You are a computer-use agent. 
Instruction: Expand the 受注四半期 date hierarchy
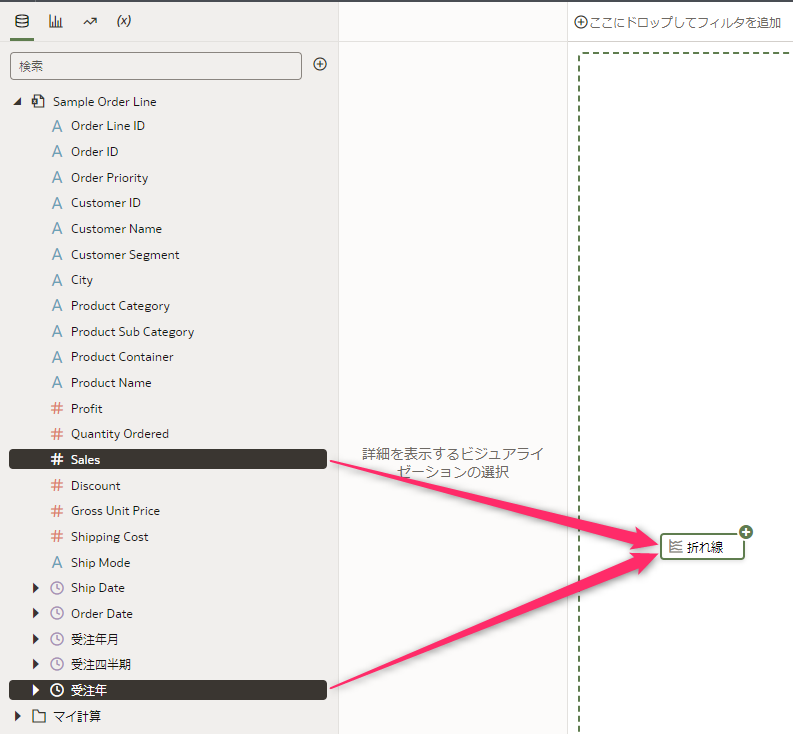(x=35, y=664)
